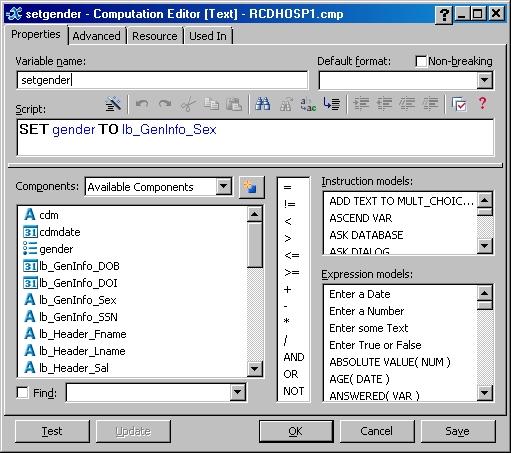Open the Find combo box arrow
The height and width of the screenshot is (453, 511).
pos(238,392)
